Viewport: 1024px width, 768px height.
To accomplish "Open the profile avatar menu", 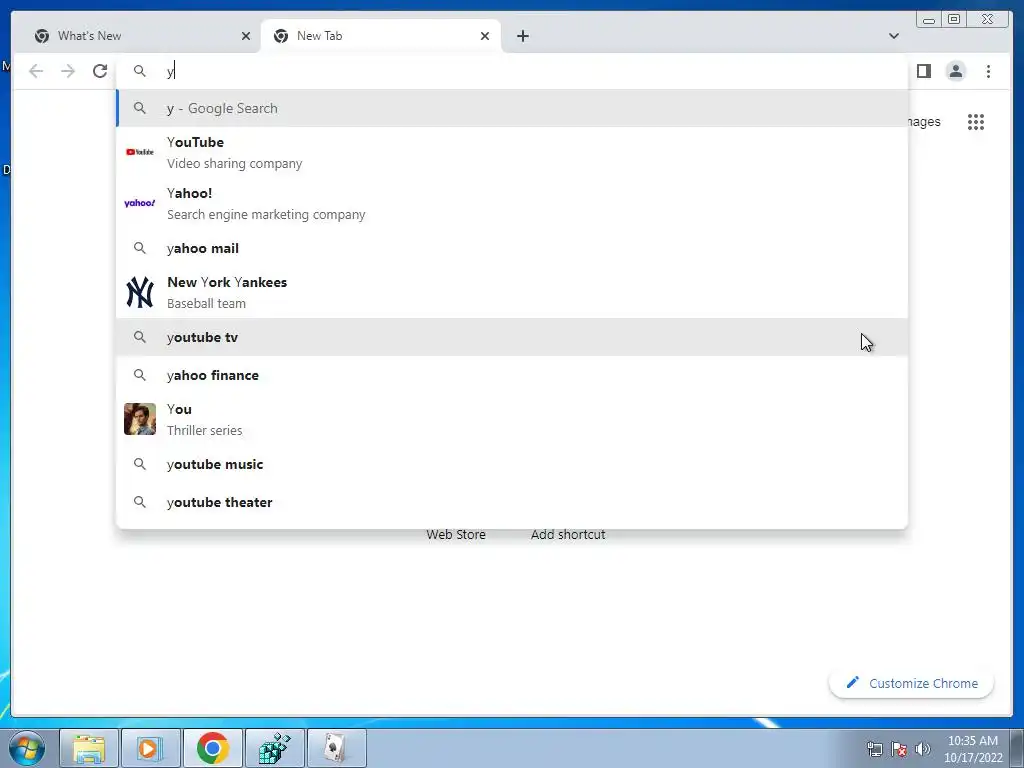I will (x=955, y=71).
